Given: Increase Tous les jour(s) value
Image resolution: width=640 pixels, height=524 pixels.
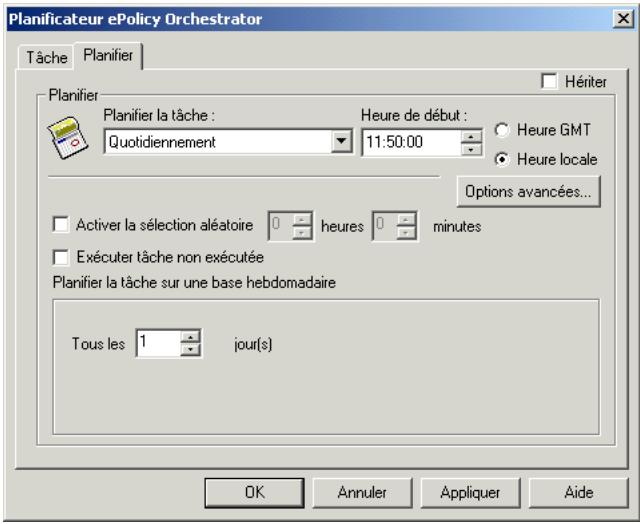Looking at the screenshot, I should [190, 337].
